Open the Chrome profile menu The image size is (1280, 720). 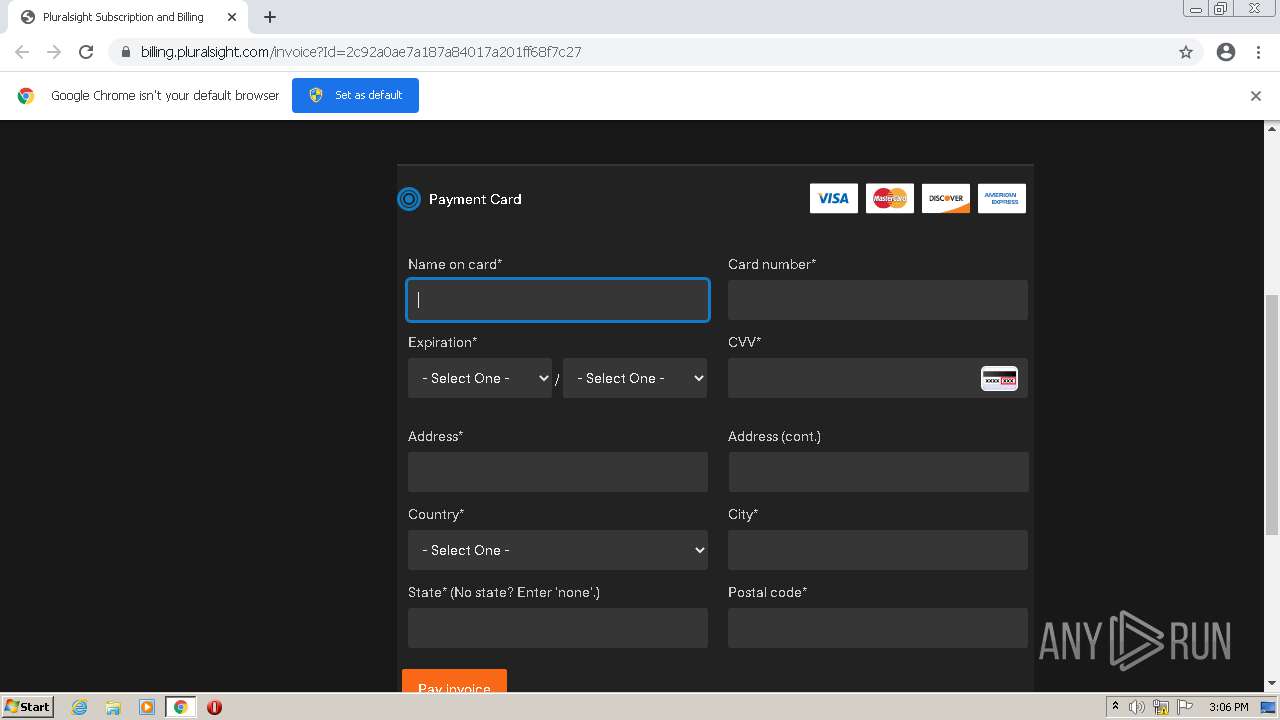click(1226, 52)
